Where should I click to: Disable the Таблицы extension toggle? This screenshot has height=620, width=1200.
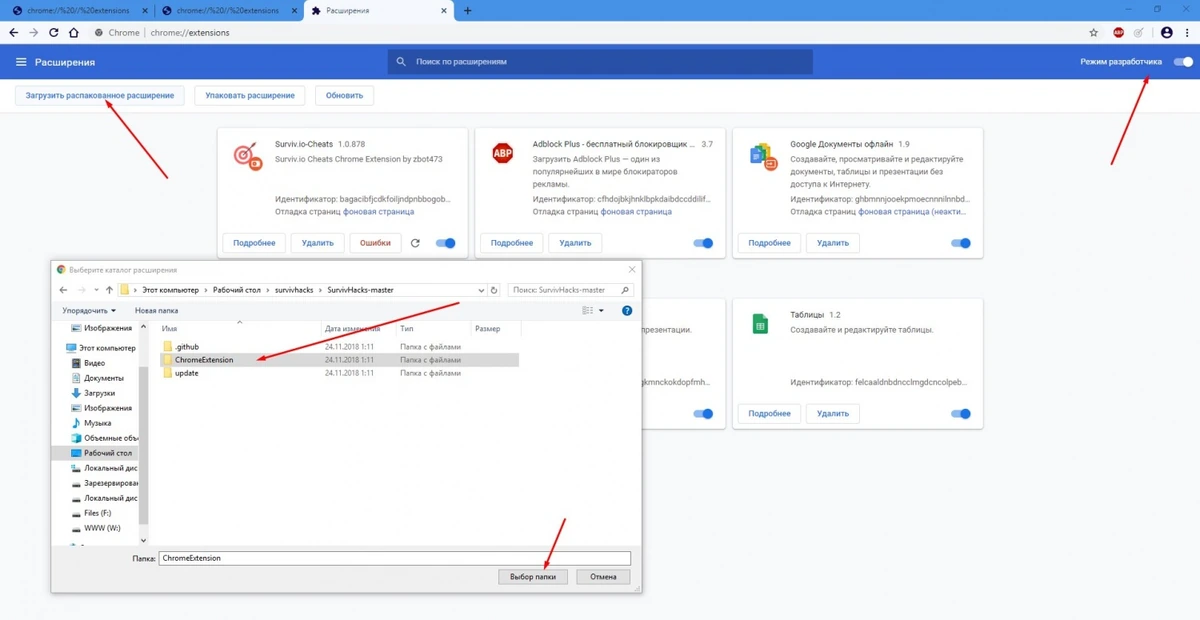961,413
